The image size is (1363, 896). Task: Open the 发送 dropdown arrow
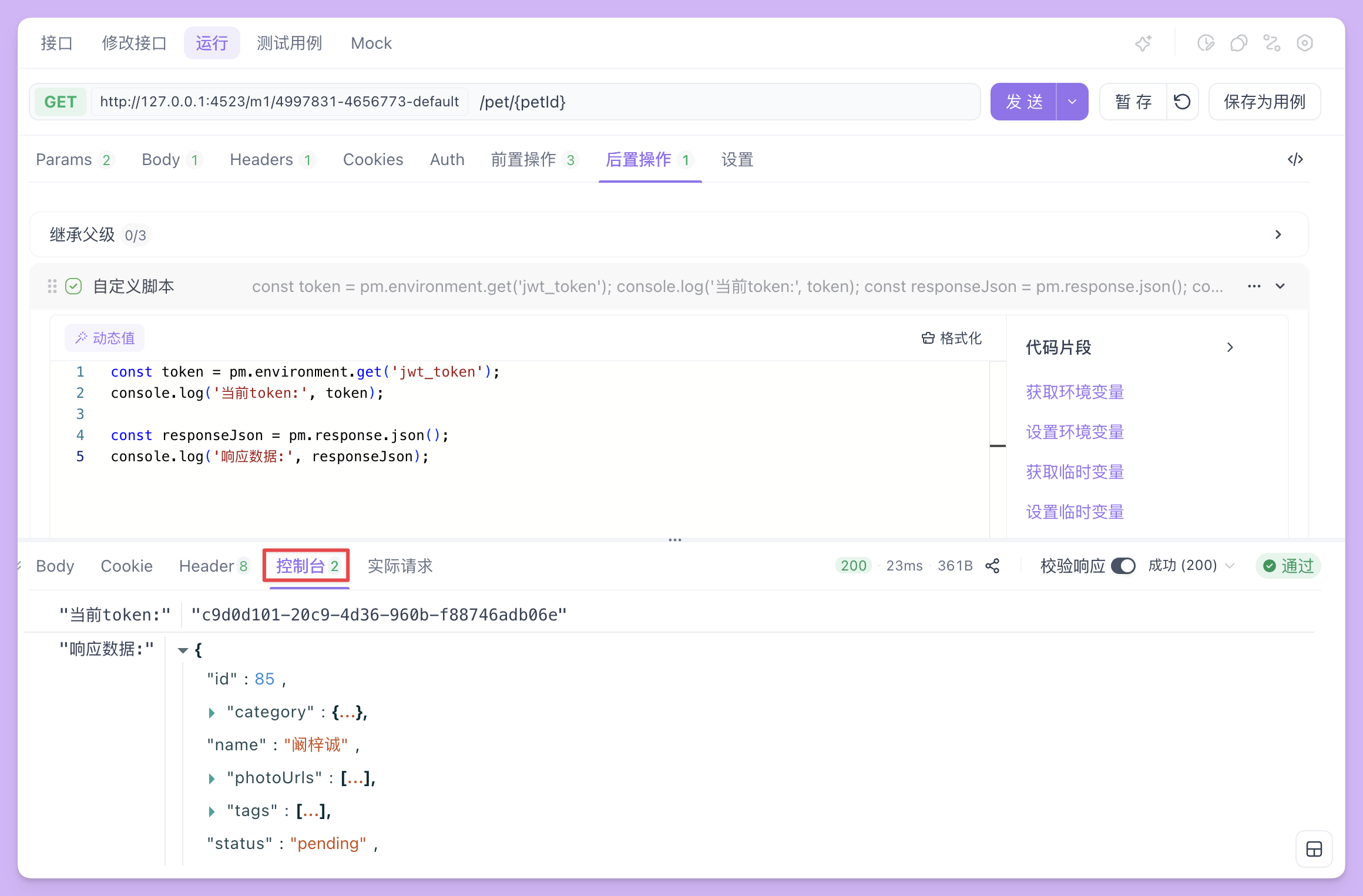coord(1072,102)
